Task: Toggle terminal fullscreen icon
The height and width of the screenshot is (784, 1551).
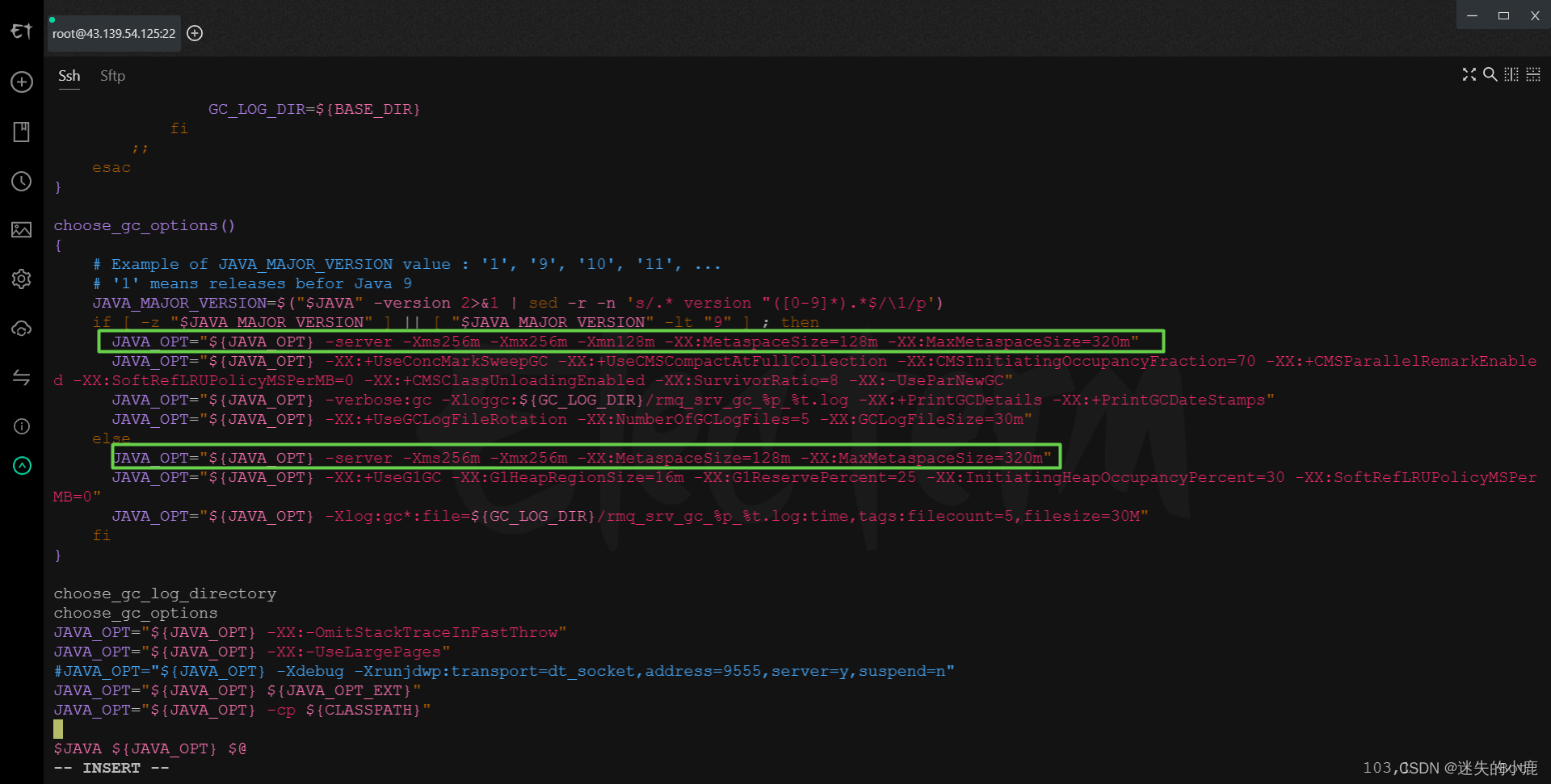Action: tap(1469, 74)
